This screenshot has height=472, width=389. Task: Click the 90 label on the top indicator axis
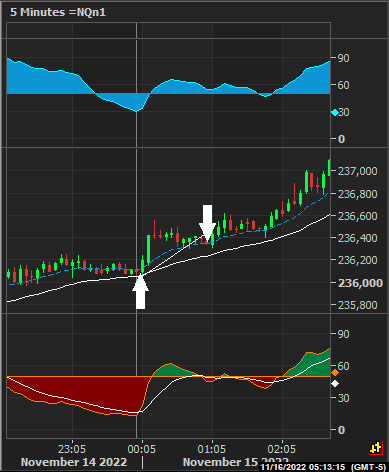[344, 58]
